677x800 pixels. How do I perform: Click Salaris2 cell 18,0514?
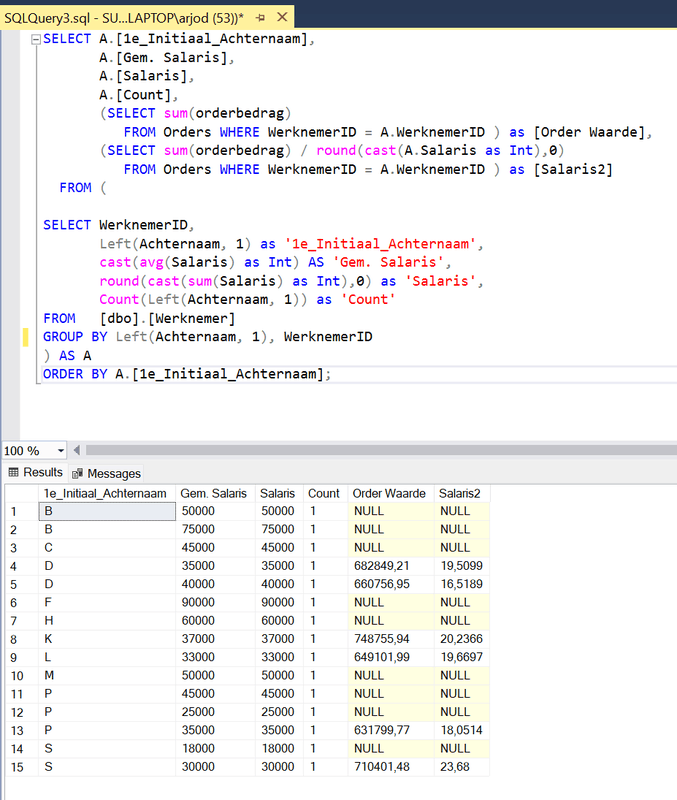pos(462,730)
